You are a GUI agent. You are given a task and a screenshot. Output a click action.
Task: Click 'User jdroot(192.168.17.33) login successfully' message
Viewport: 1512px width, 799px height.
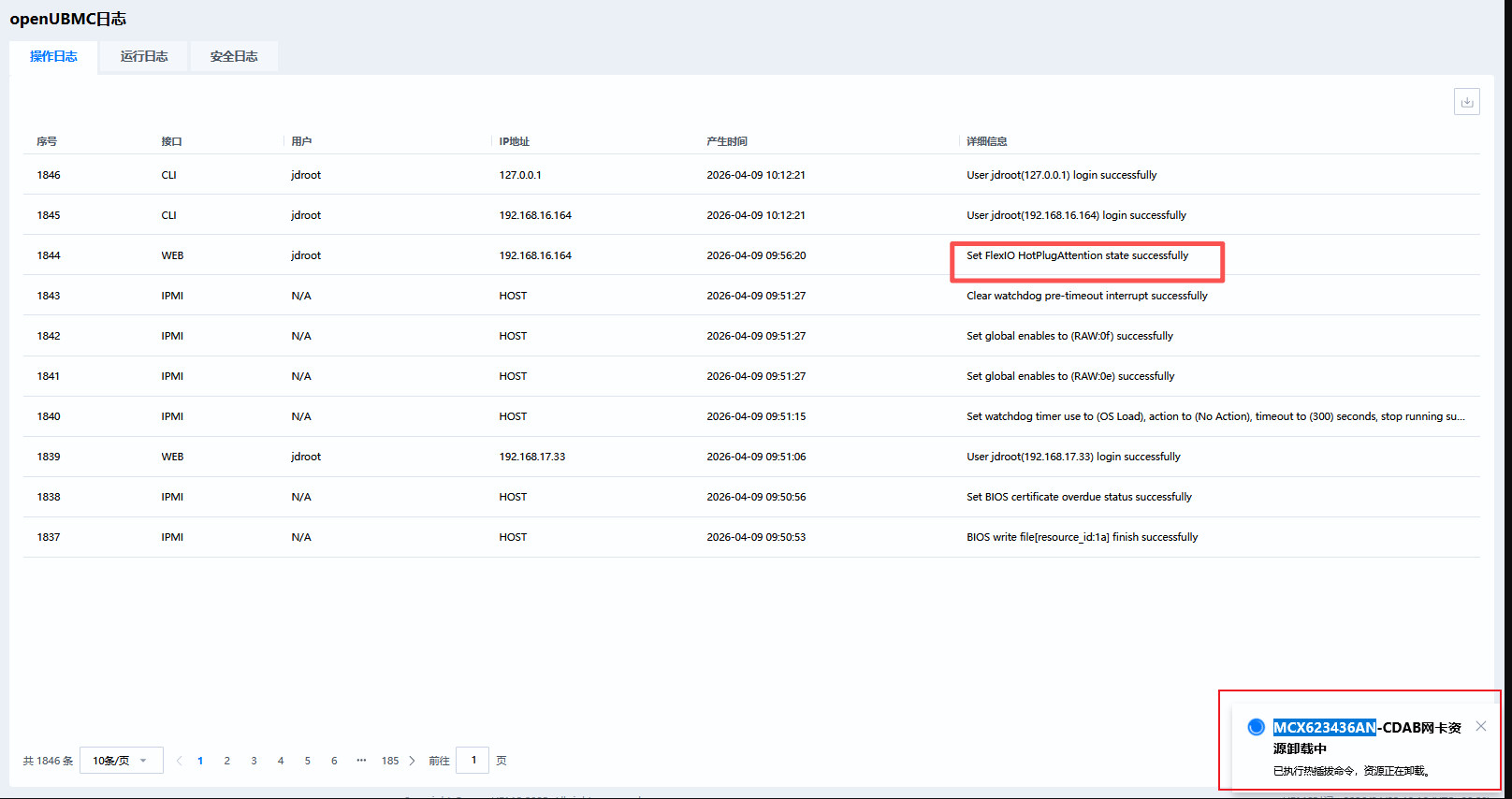pyautogui.click(x=1073, y=457)
